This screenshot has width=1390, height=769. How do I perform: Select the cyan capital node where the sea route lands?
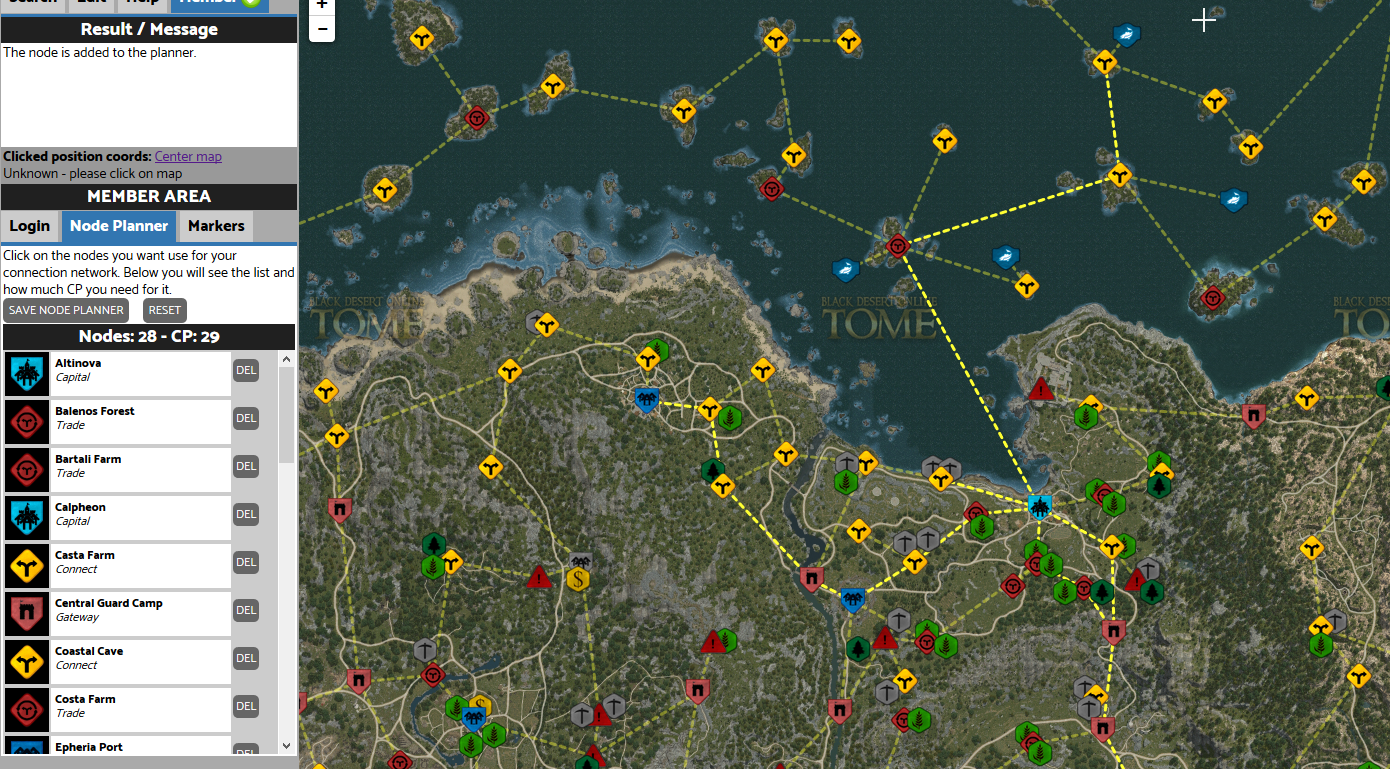[x=1039, y=506]
